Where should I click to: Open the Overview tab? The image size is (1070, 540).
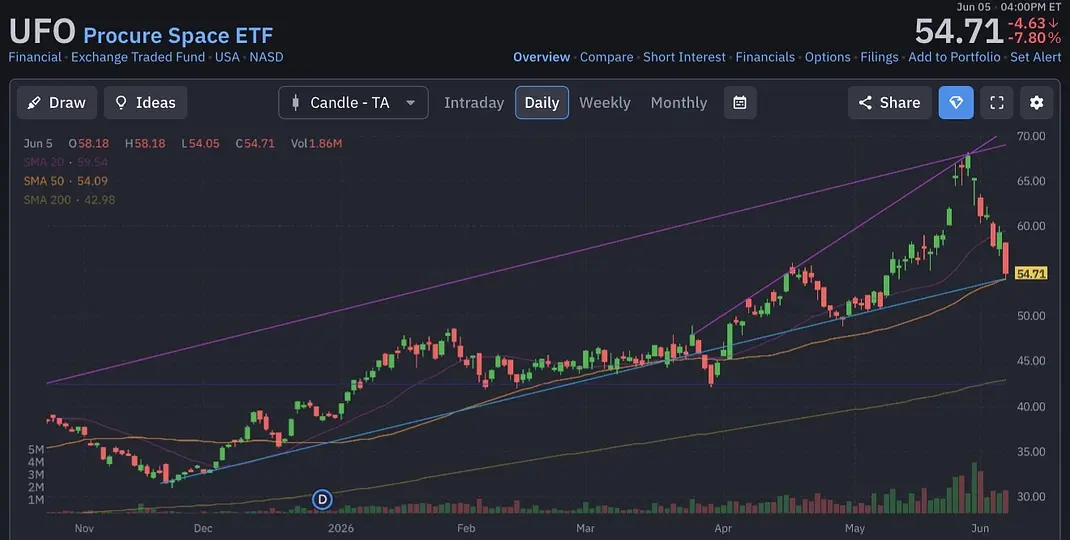click(542, 57)
